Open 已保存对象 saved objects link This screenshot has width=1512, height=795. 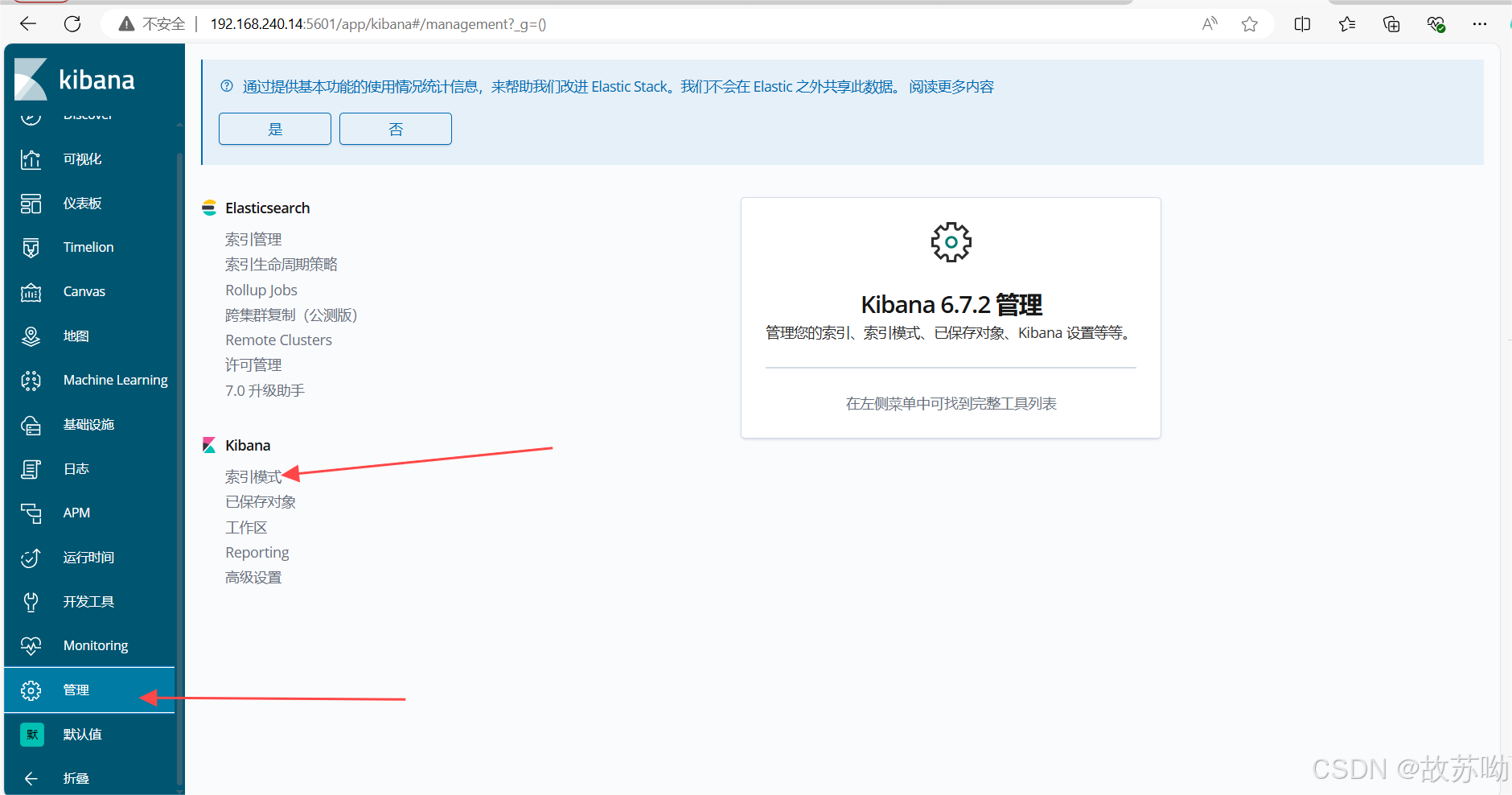click(x=261, y=502)
